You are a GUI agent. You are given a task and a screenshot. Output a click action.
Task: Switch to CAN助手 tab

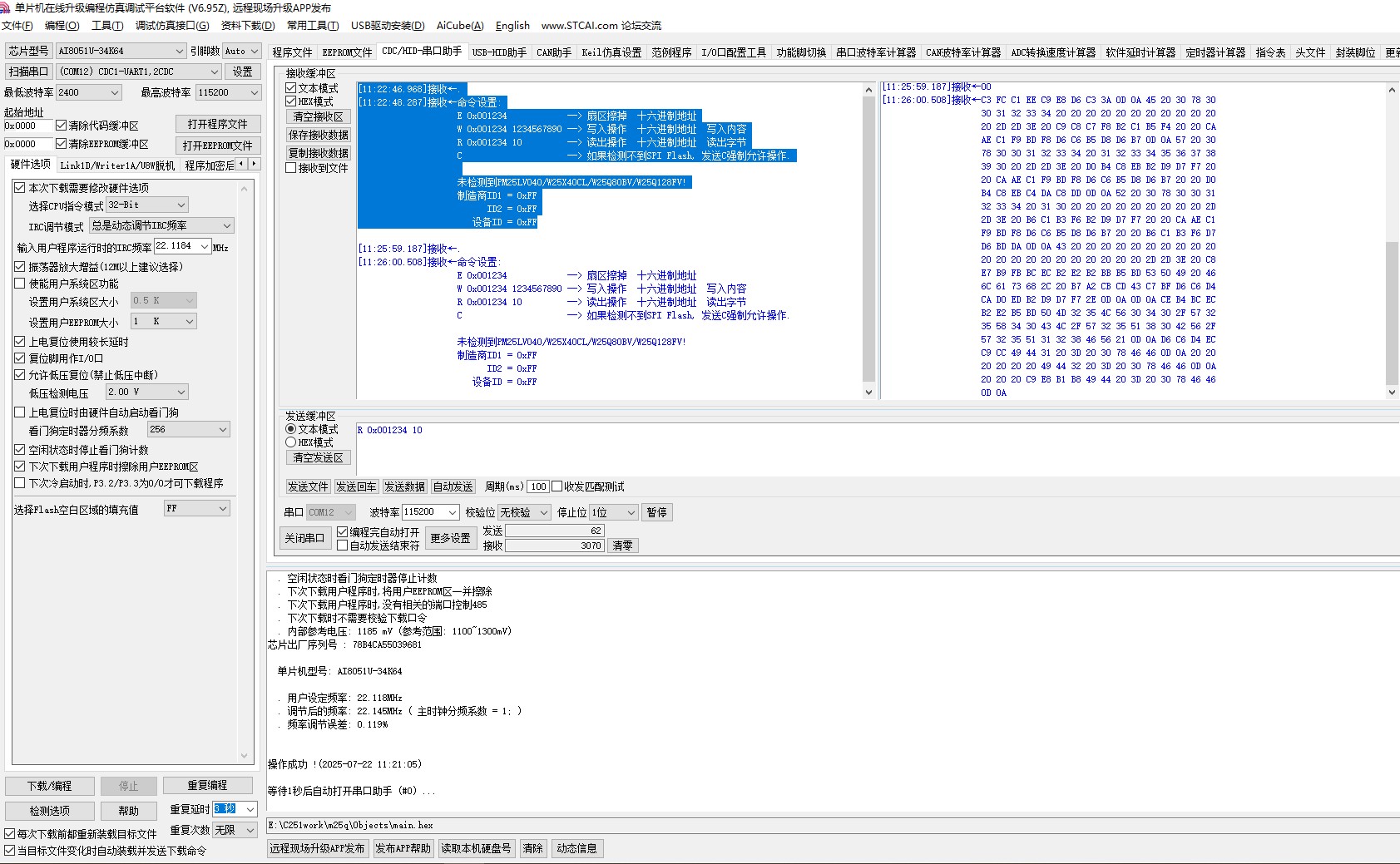tap(554, 52)
